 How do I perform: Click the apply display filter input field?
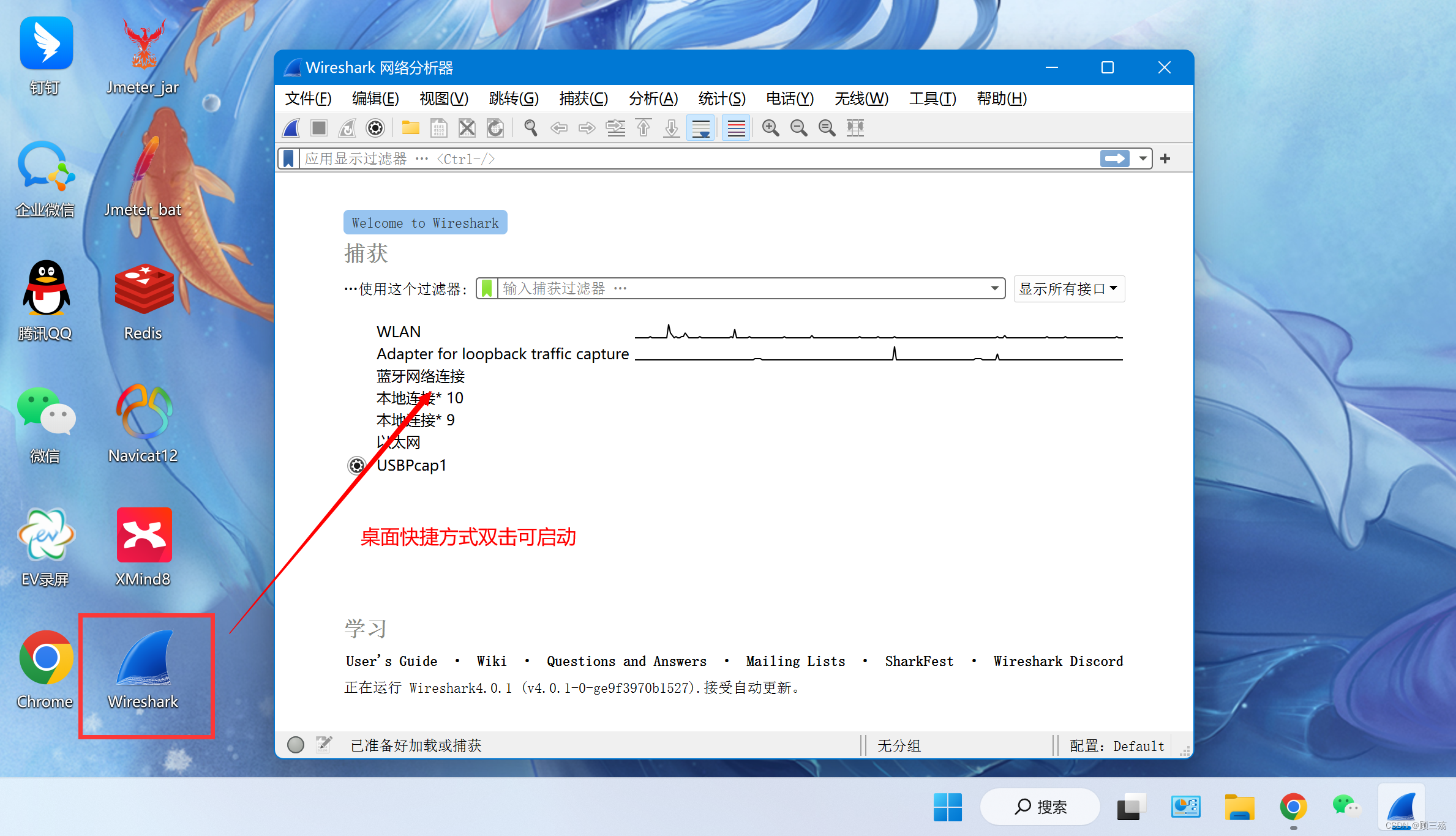pos(700,159)
